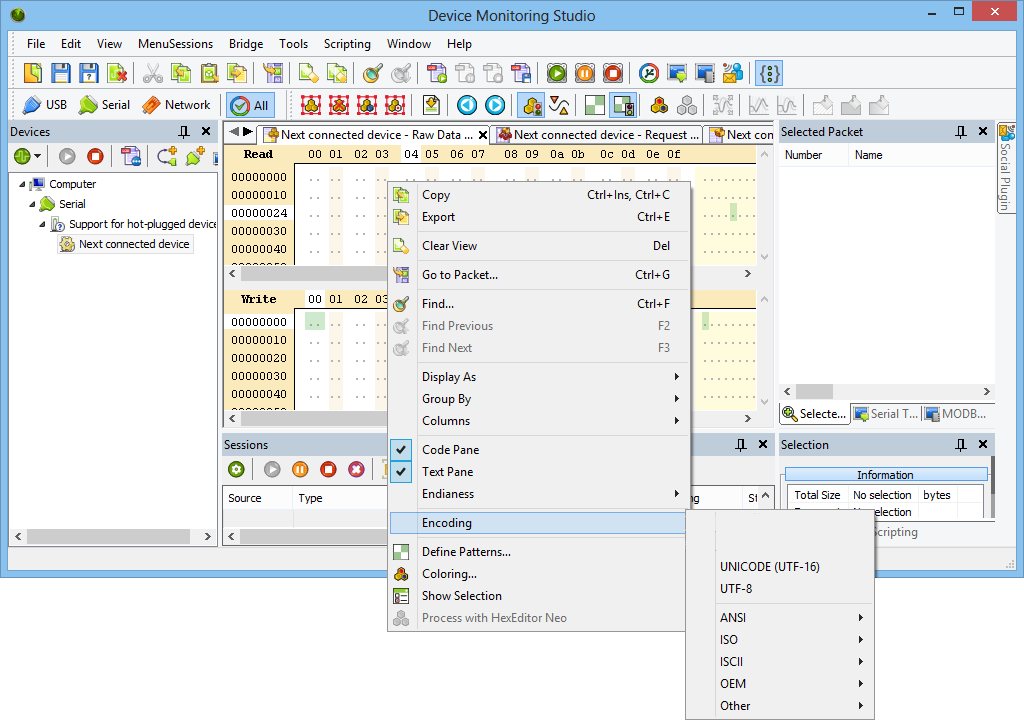Click the blue Previous arrow toolbar icon
The image size is (1024, 720).
click(x=466, y=105)
